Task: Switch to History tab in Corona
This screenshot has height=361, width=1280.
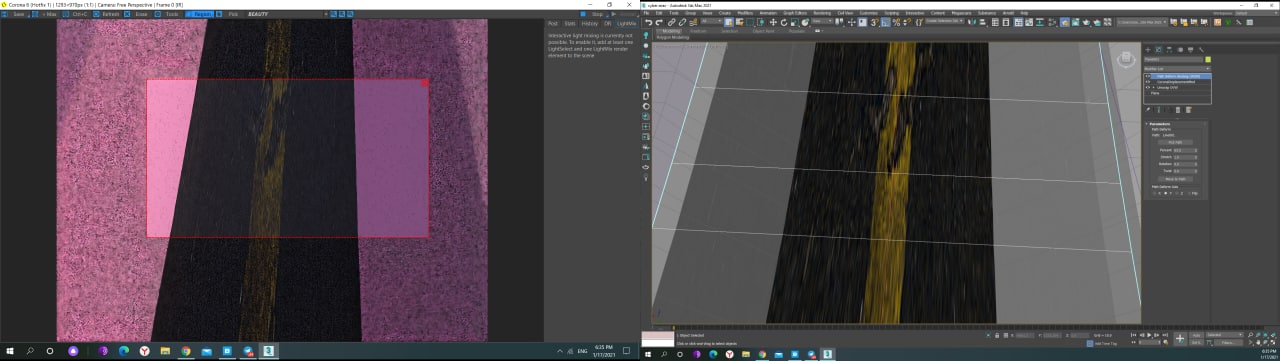Action: pyautogui.click(x=590, y=24)
